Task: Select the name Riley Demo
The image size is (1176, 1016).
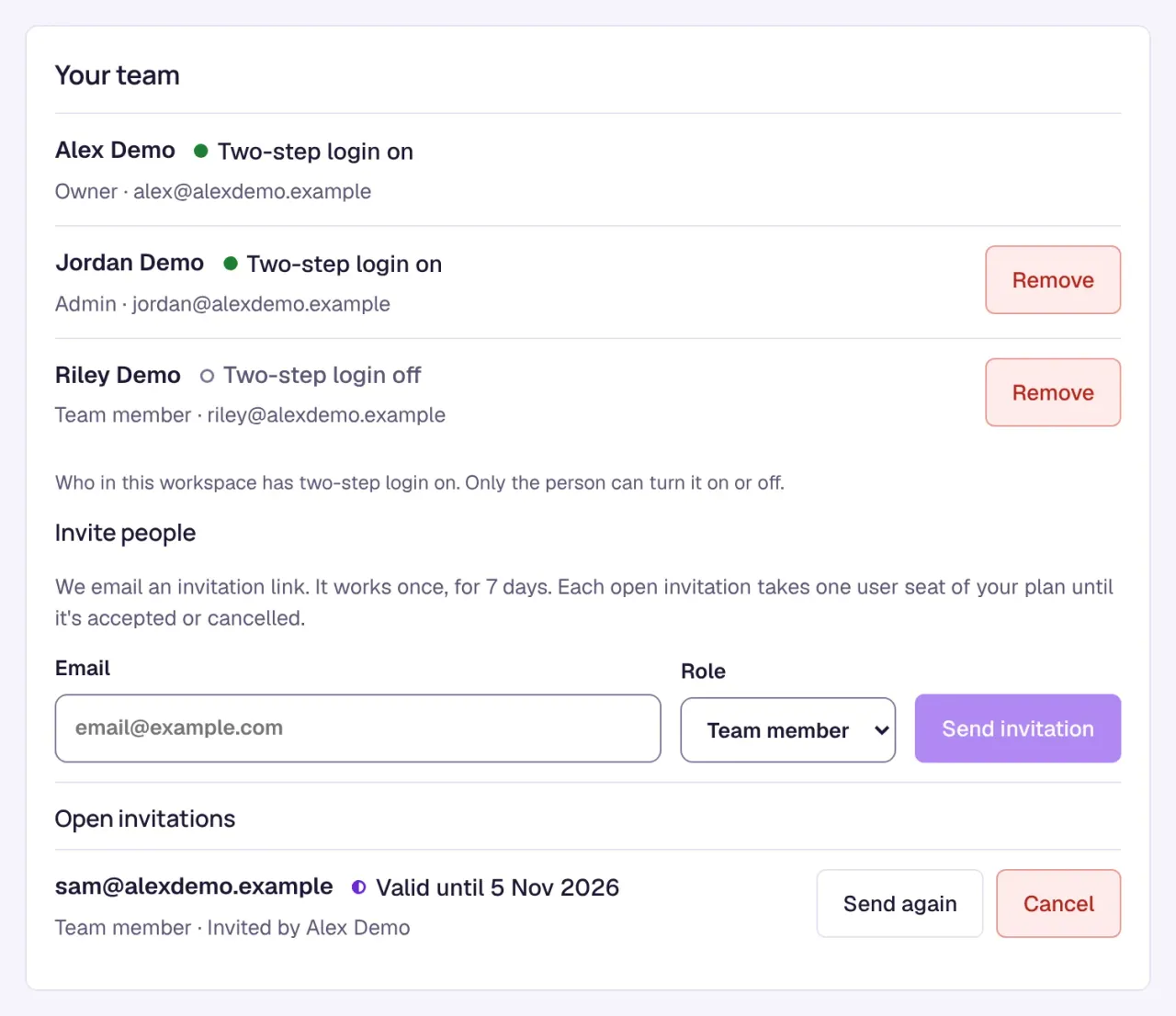Action: point(118,375)
